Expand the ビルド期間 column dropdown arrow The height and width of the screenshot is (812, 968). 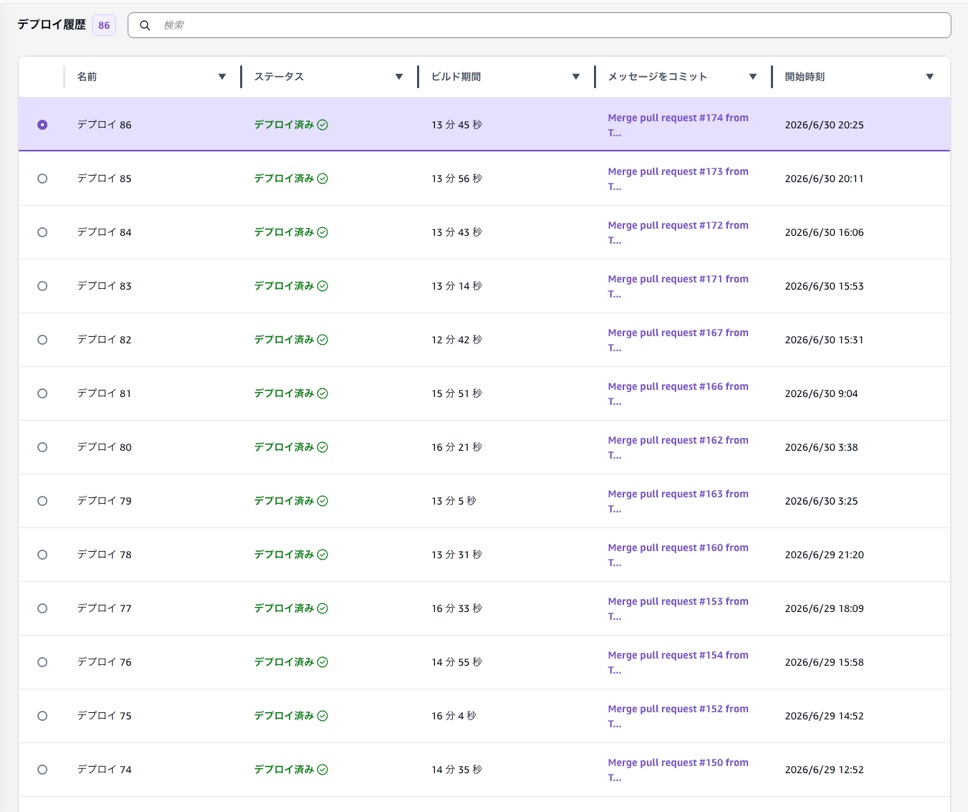576,77
